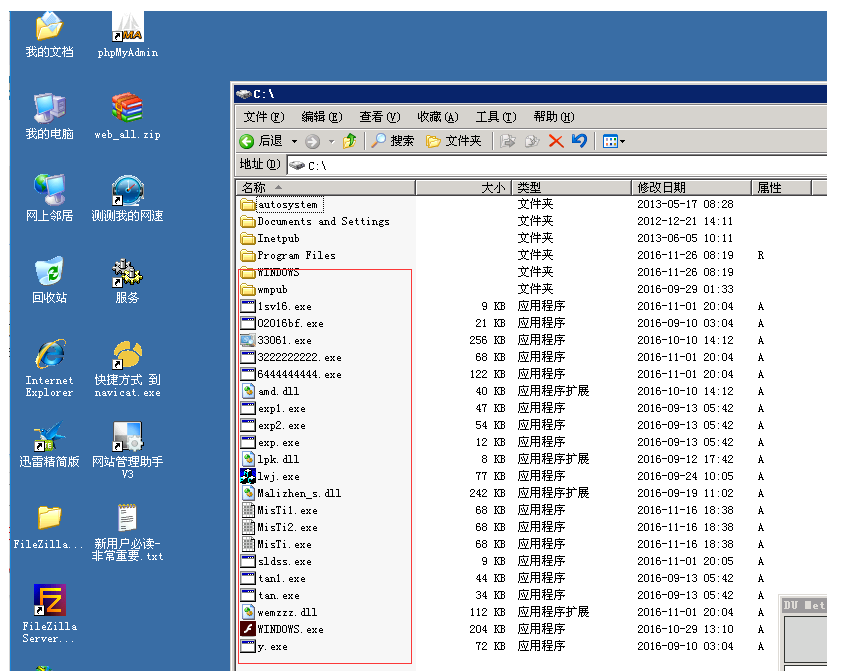
Task: Click the blue Undo arrow icon
Action: point(579,141)
